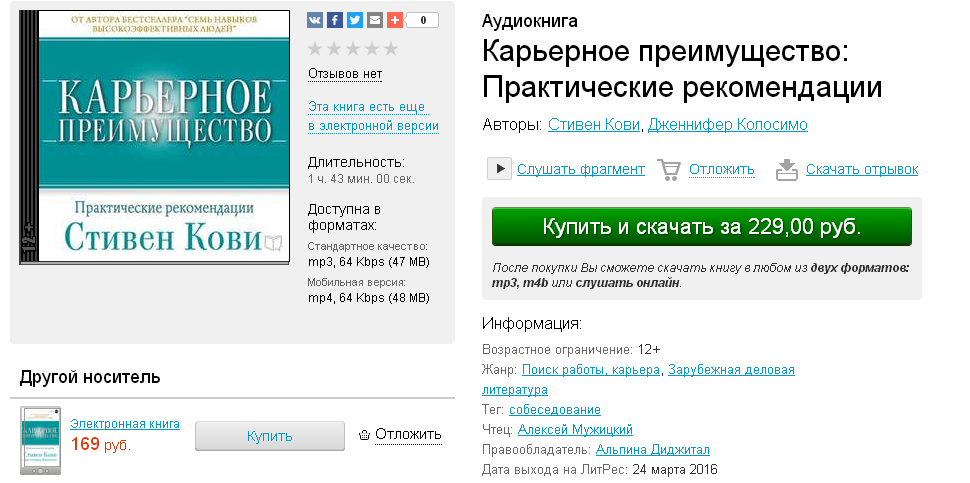Click the basket icon beside bottom Отложить
Screen dimensions: 970x483
(x=364, y=435)
